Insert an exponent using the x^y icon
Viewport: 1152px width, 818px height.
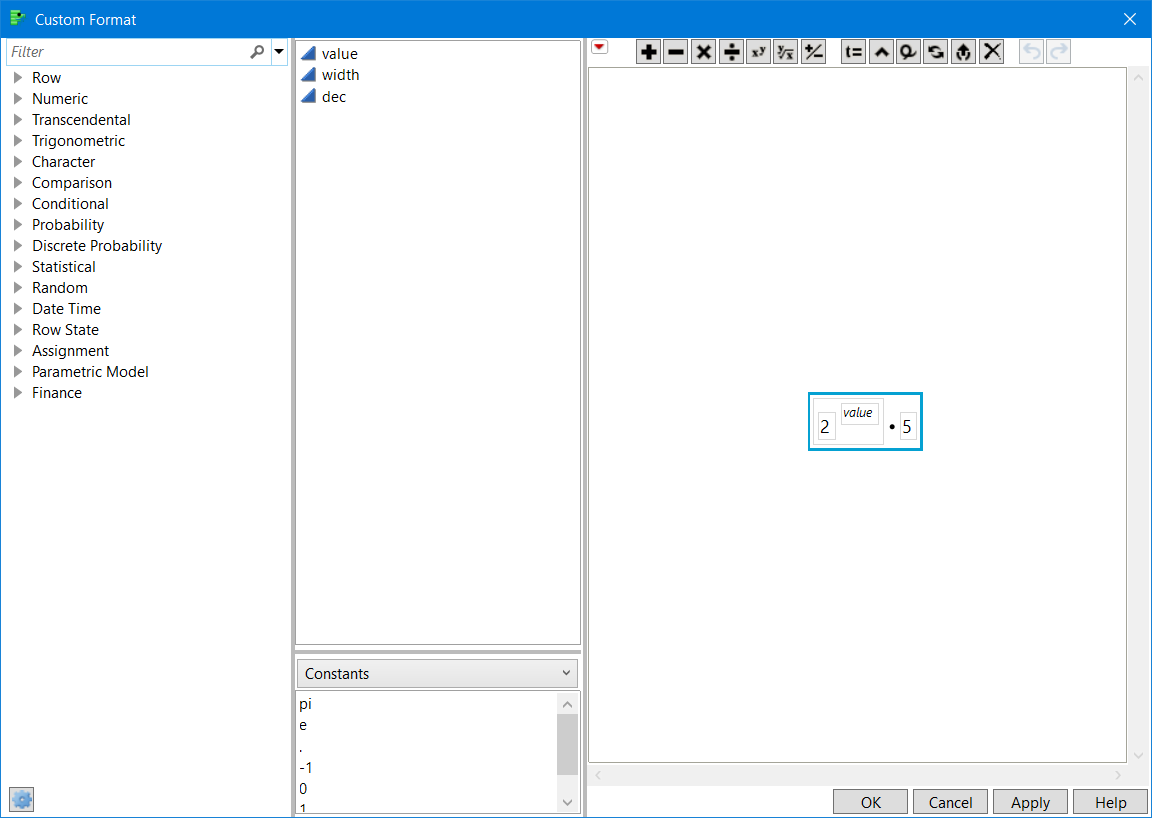pos(758,51)
